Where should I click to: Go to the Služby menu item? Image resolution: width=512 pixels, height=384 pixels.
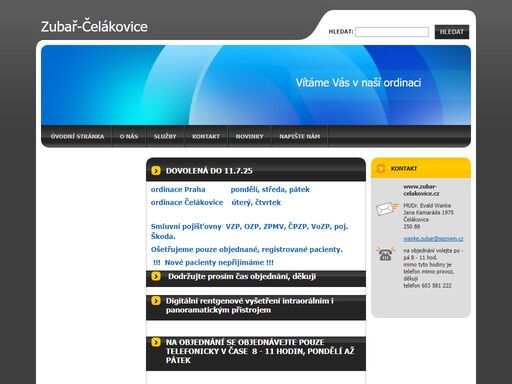point(165,136)
